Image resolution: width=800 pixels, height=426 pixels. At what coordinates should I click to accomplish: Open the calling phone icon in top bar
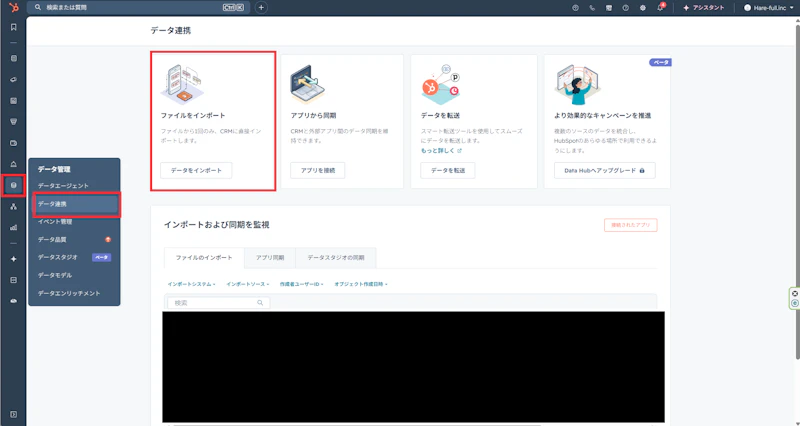[592, 8]
